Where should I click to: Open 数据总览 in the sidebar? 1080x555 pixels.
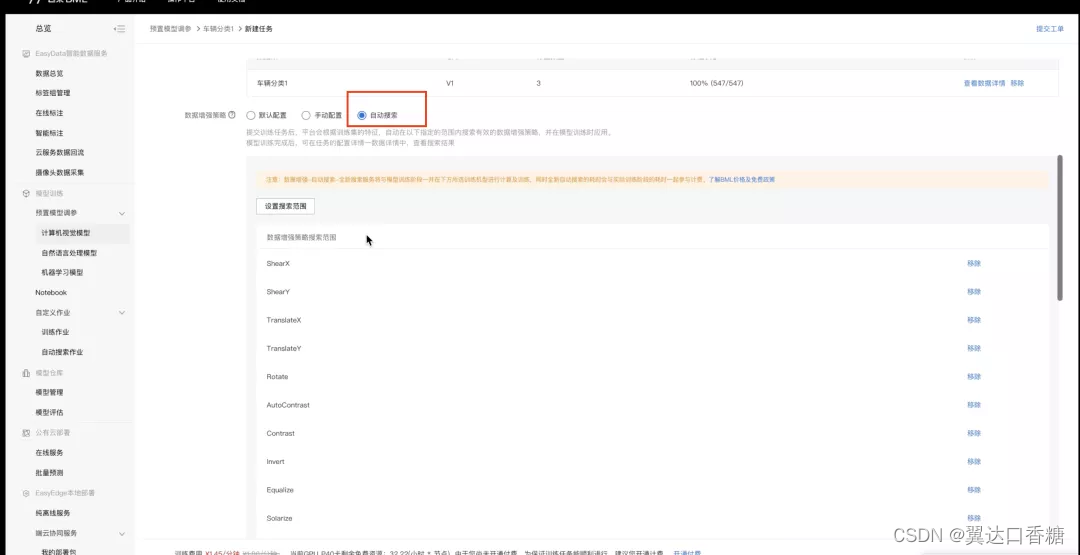[x=50, y=73]
